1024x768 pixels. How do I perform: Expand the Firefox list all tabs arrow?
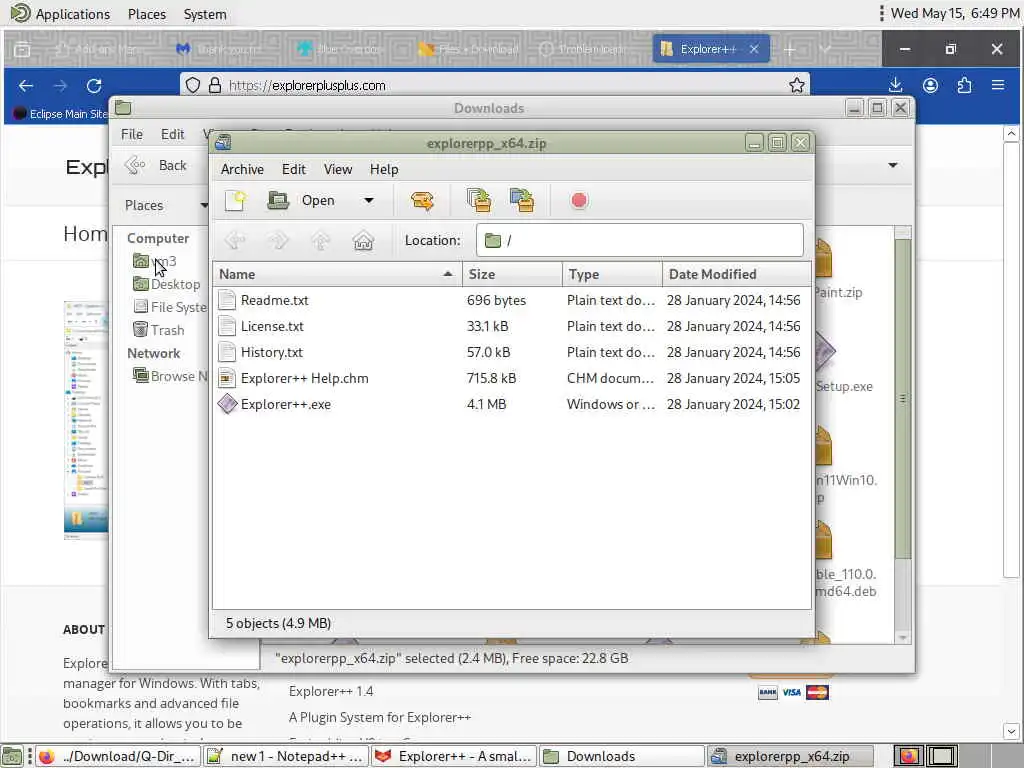(x=825, y=50)
